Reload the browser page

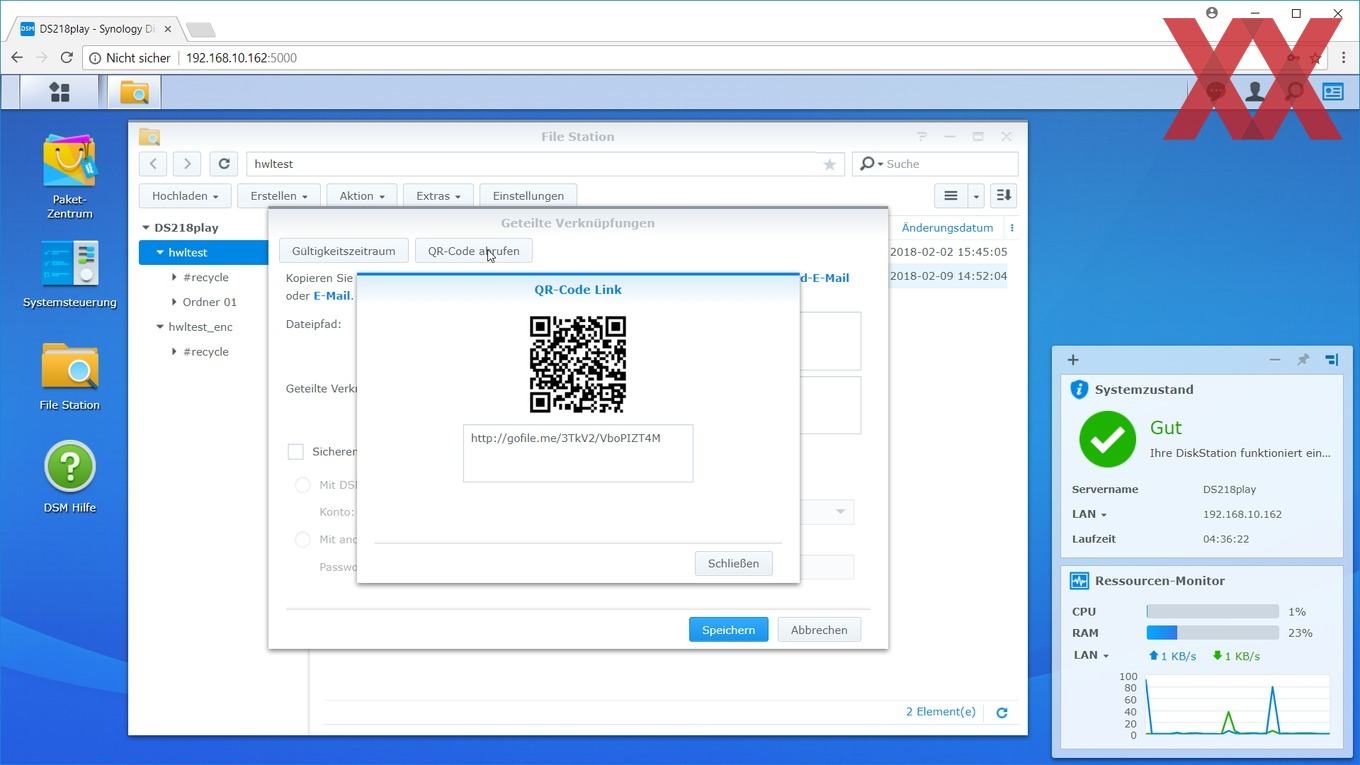tap(67, 58)
